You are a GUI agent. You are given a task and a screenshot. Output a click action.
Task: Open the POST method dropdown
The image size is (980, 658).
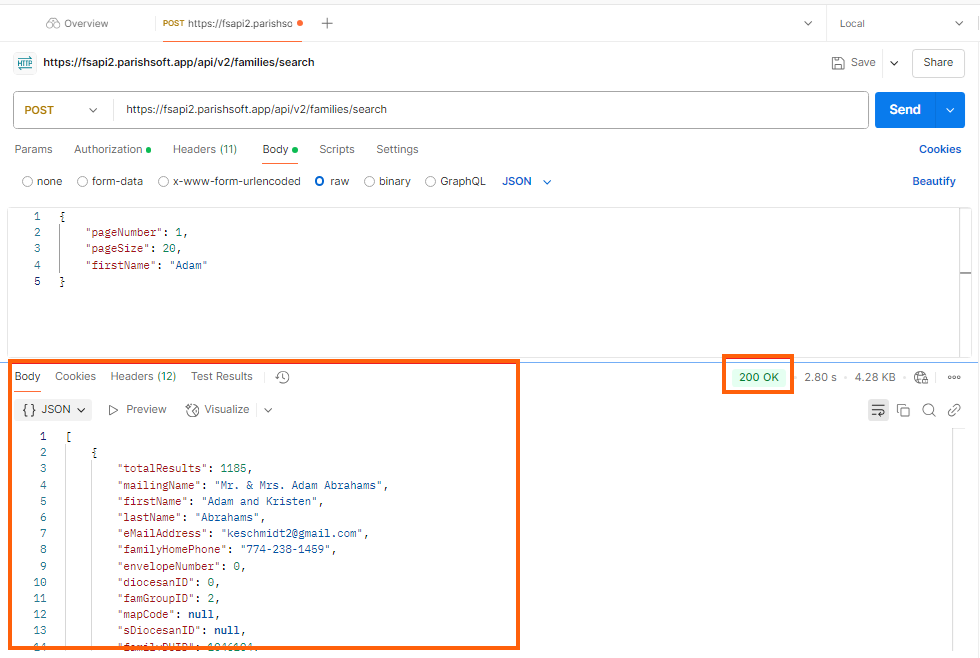click(61, 110)
